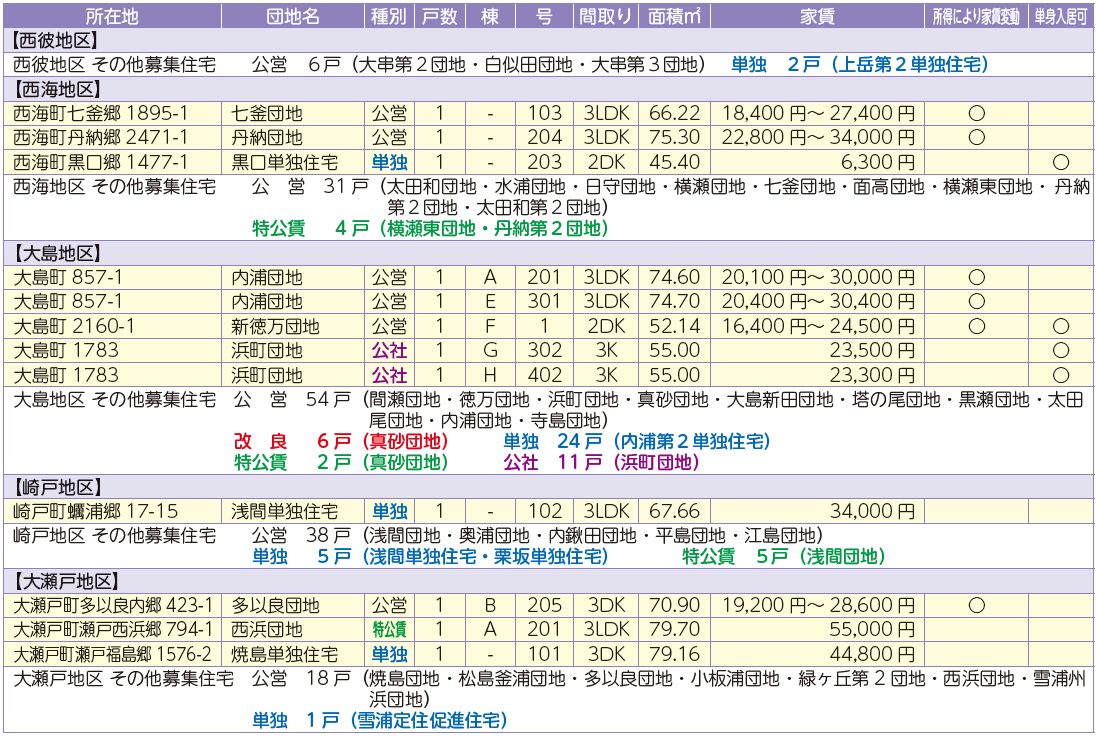Click the 所在地 column header
Screen dimensions: 1097x737
[112, 16]
